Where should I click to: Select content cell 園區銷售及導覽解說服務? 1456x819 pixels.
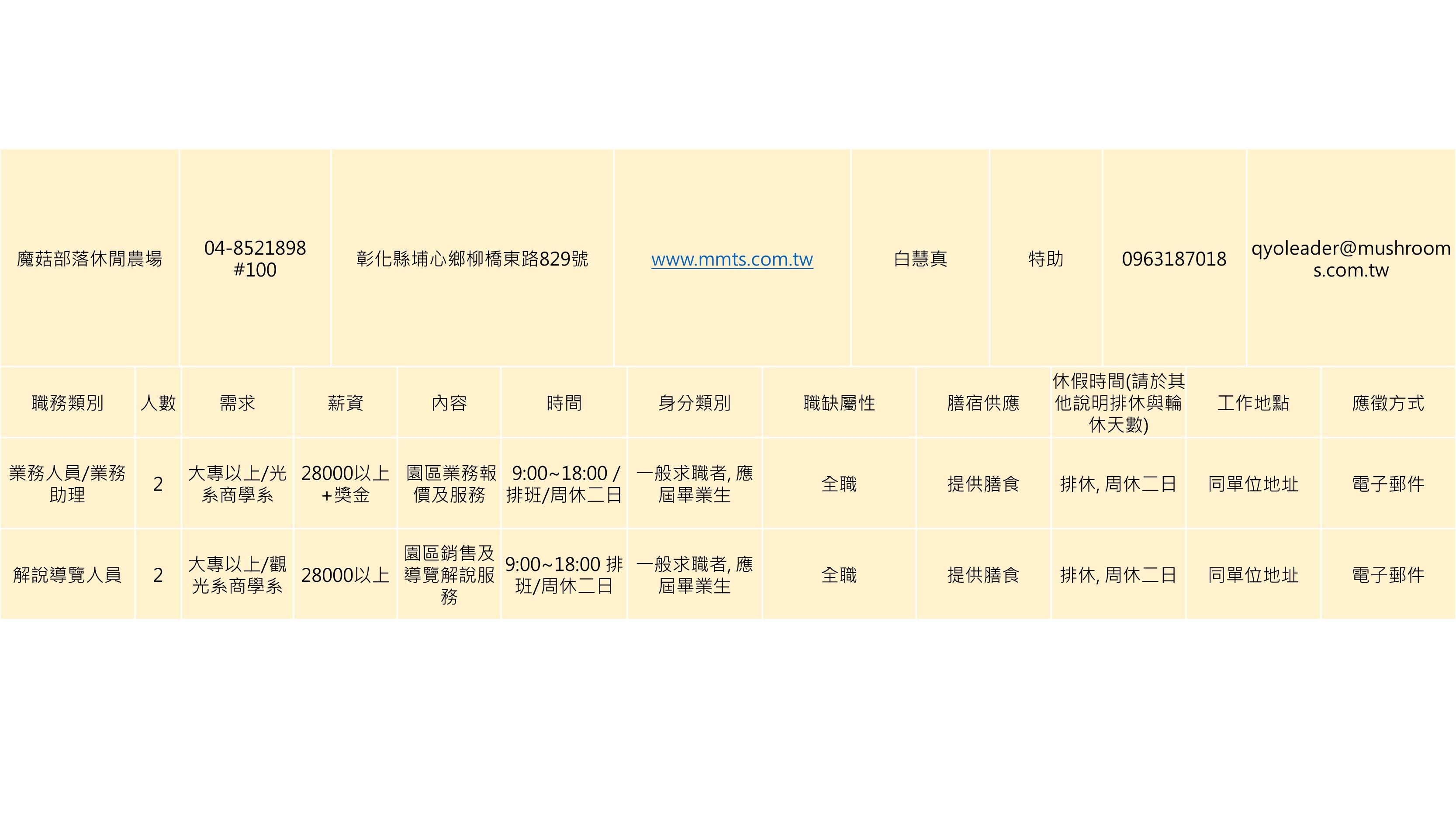coord(449,574)
